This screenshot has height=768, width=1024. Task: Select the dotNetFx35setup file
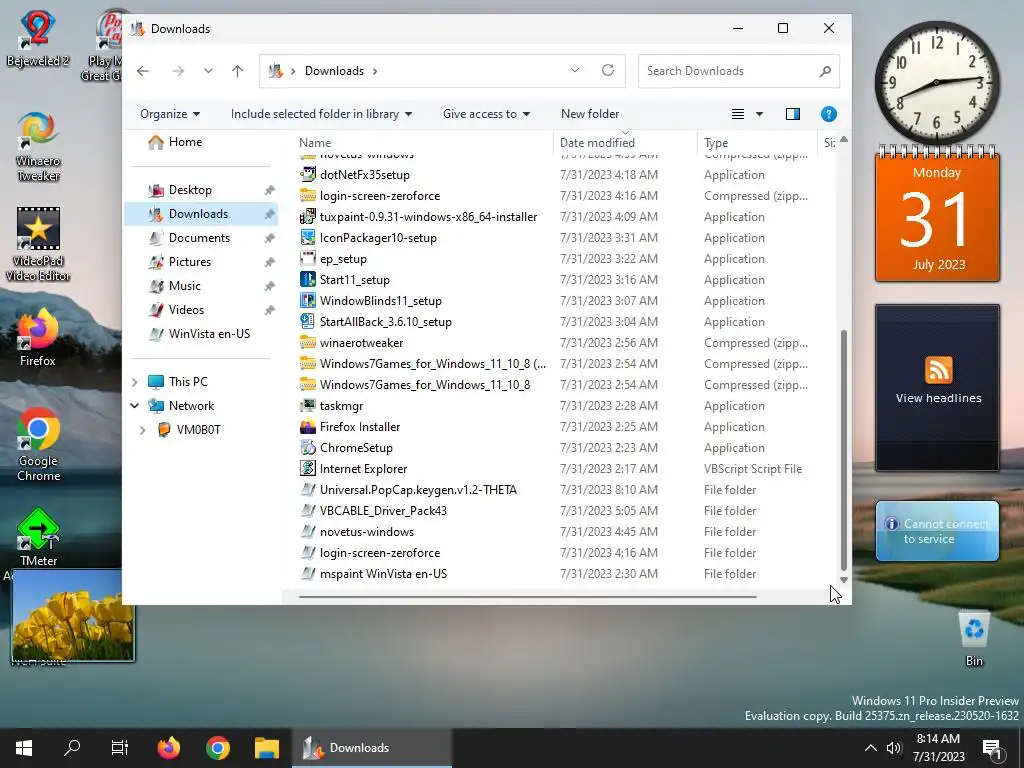(364, 175)
